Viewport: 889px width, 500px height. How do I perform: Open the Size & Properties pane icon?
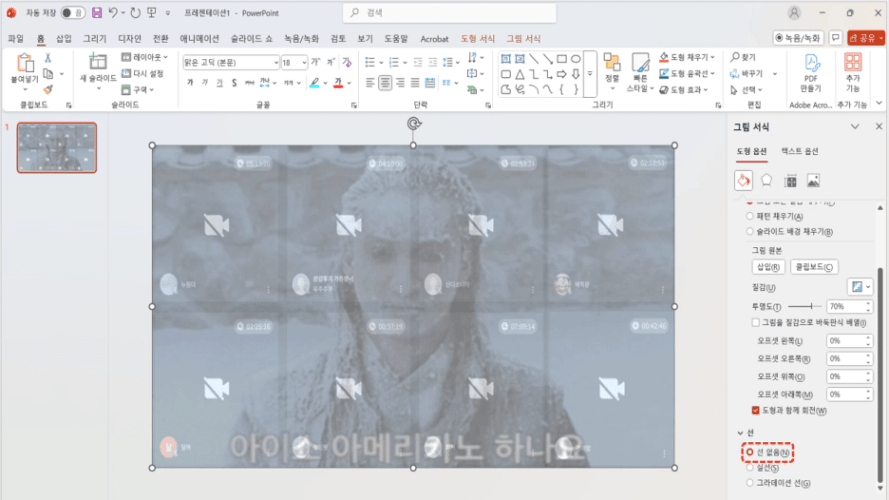click(x=790, y=181)
